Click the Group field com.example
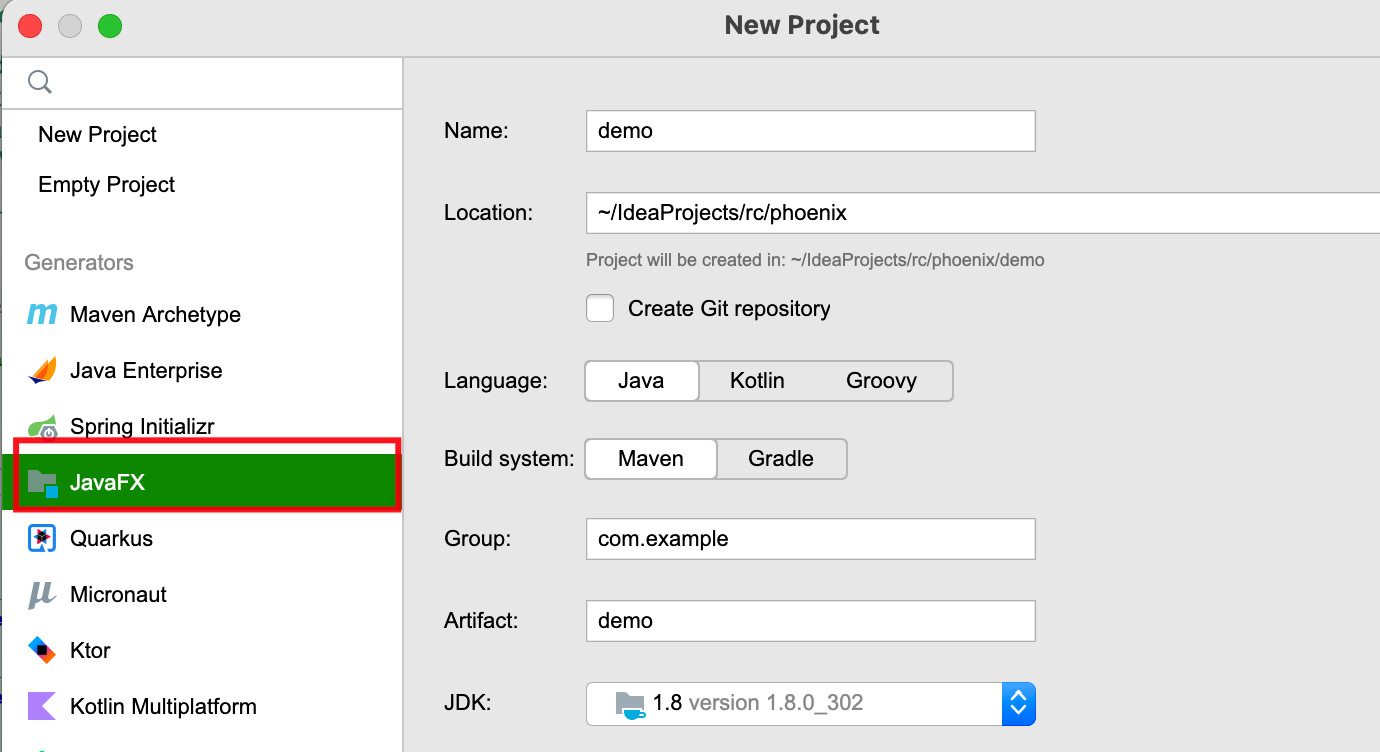Screen dimensions: 1380x752 pos(811,539)
